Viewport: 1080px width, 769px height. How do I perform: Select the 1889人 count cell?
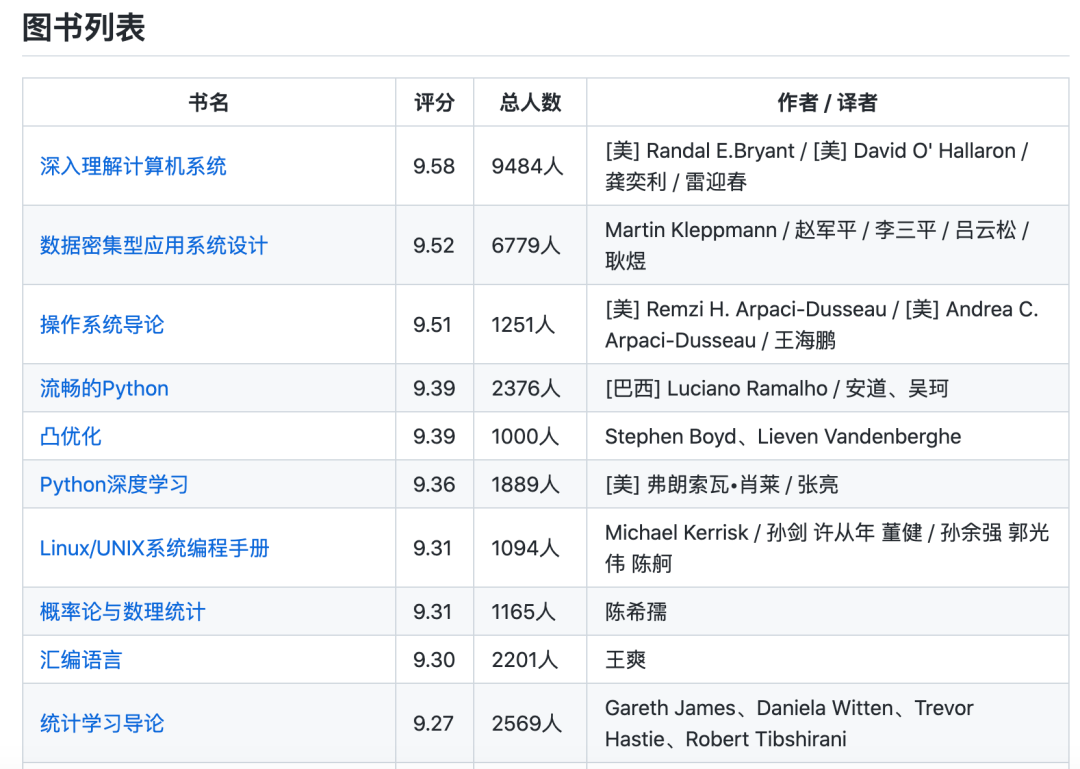point(530,484)
